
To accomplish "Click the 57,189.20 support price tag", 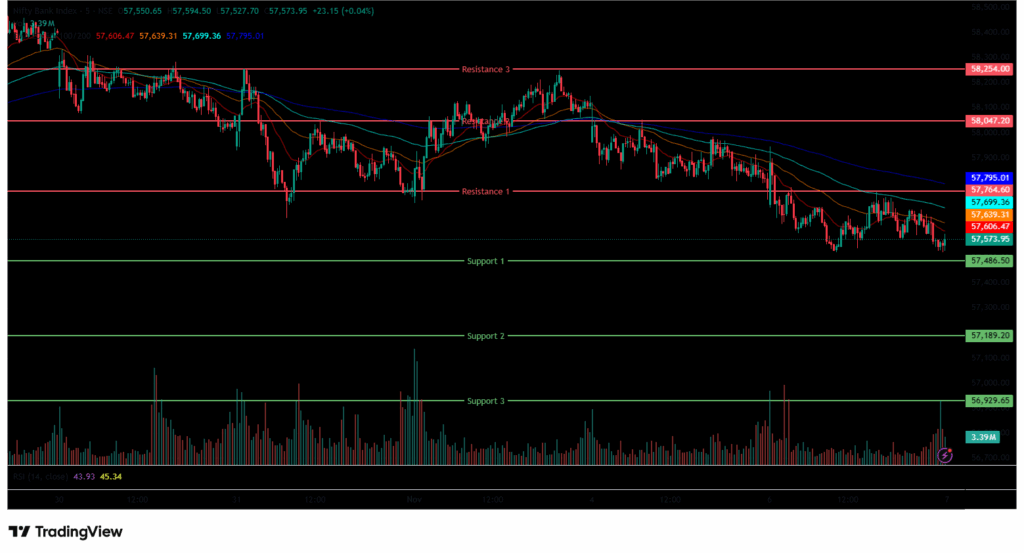I will (989, 336).
